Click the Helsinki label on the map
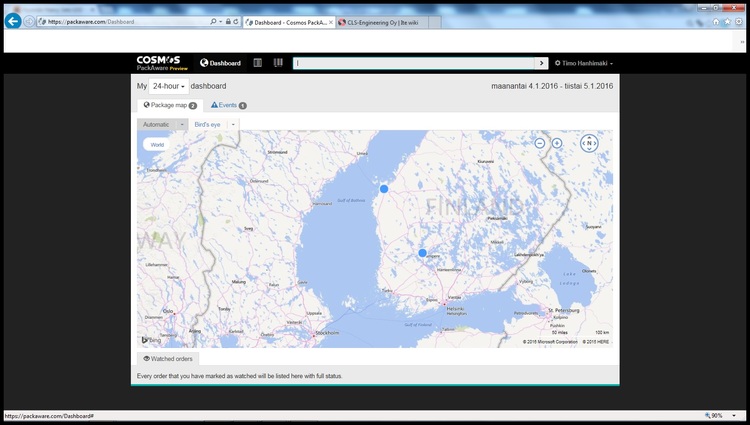Viewport: 750px width, 425px height. pos(455,309)
